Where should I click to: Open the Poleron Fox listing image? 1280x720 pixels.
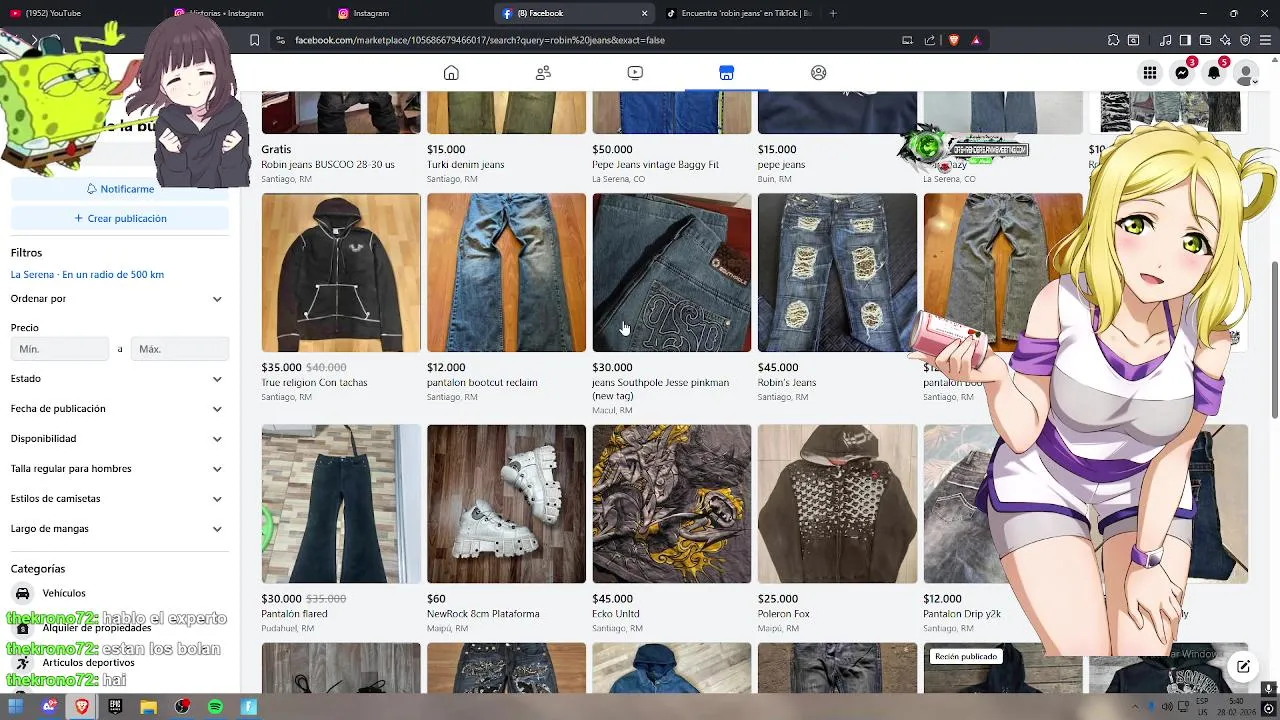coord(837,504)
